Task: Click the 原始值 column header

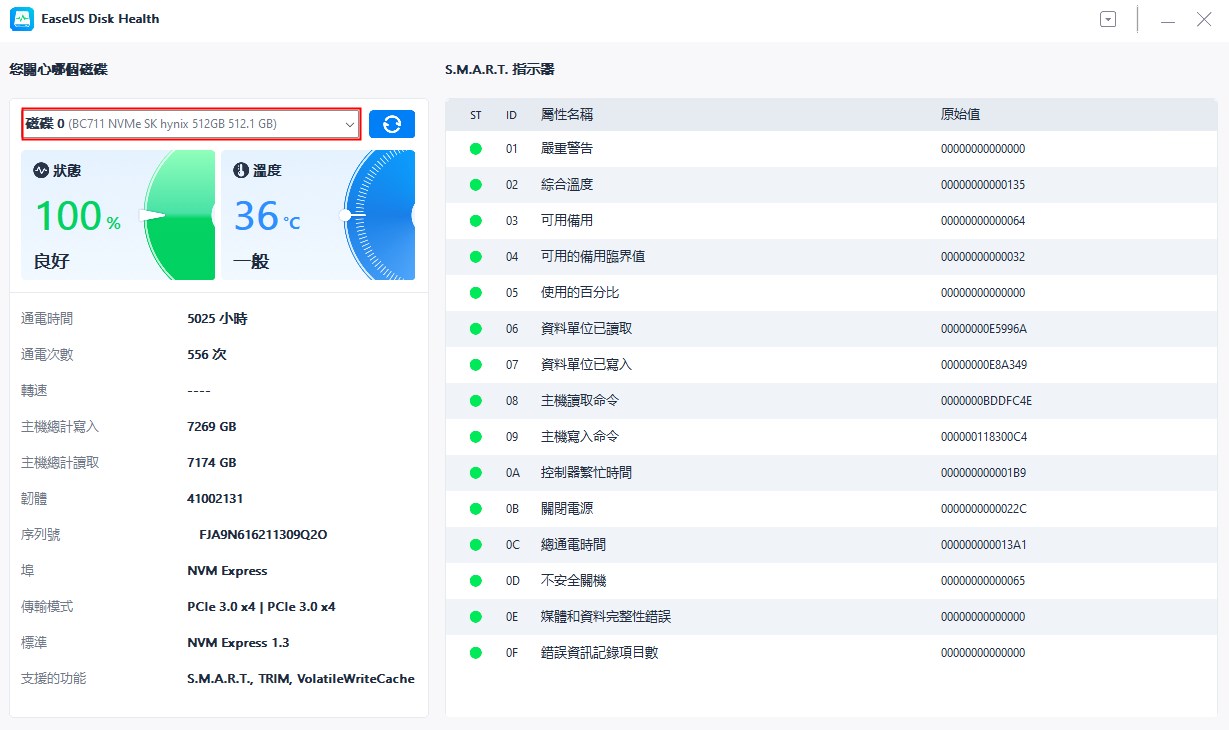Action: (960, 115)
